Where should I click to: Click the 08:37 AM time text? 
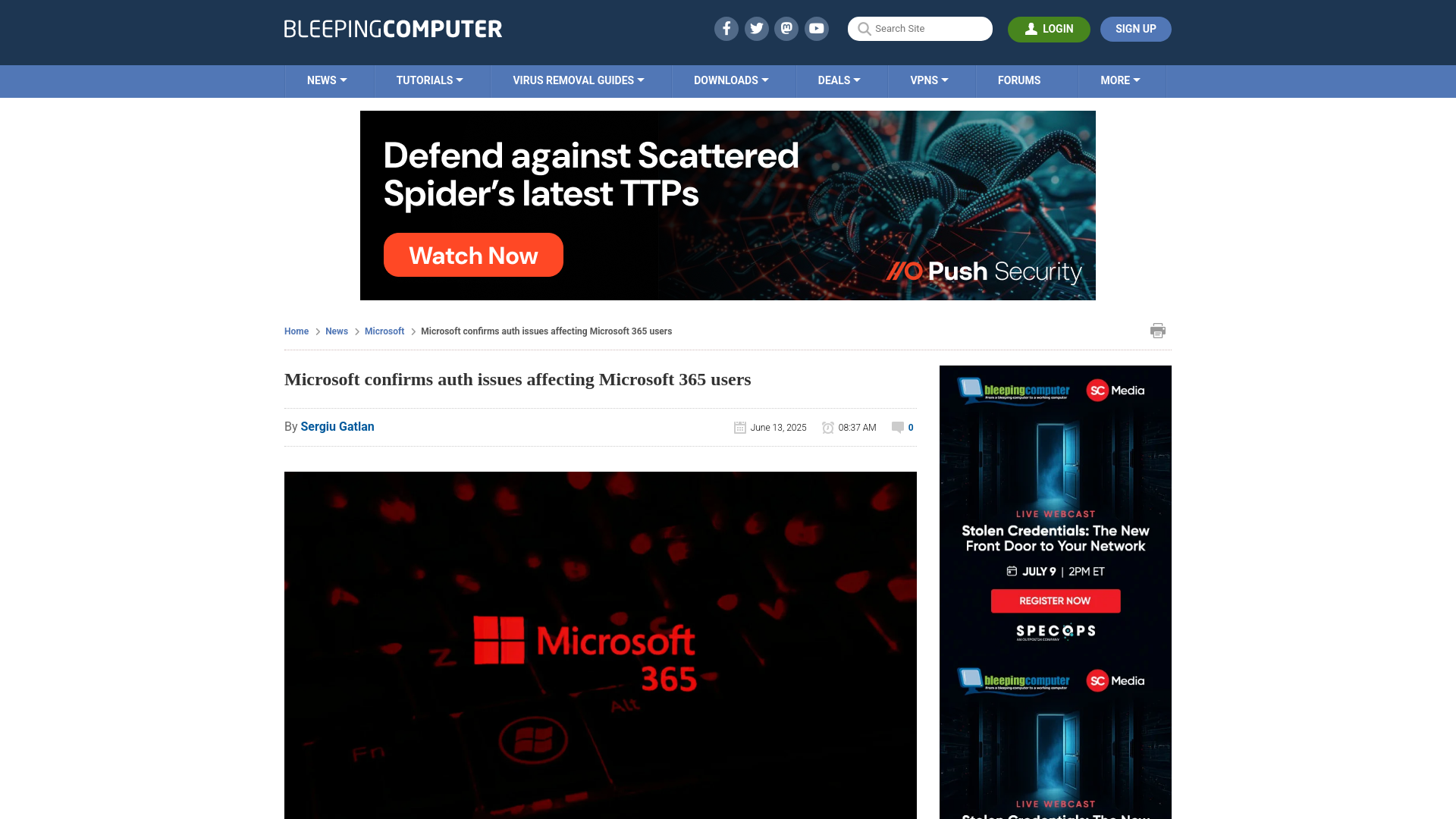[858, 428]
